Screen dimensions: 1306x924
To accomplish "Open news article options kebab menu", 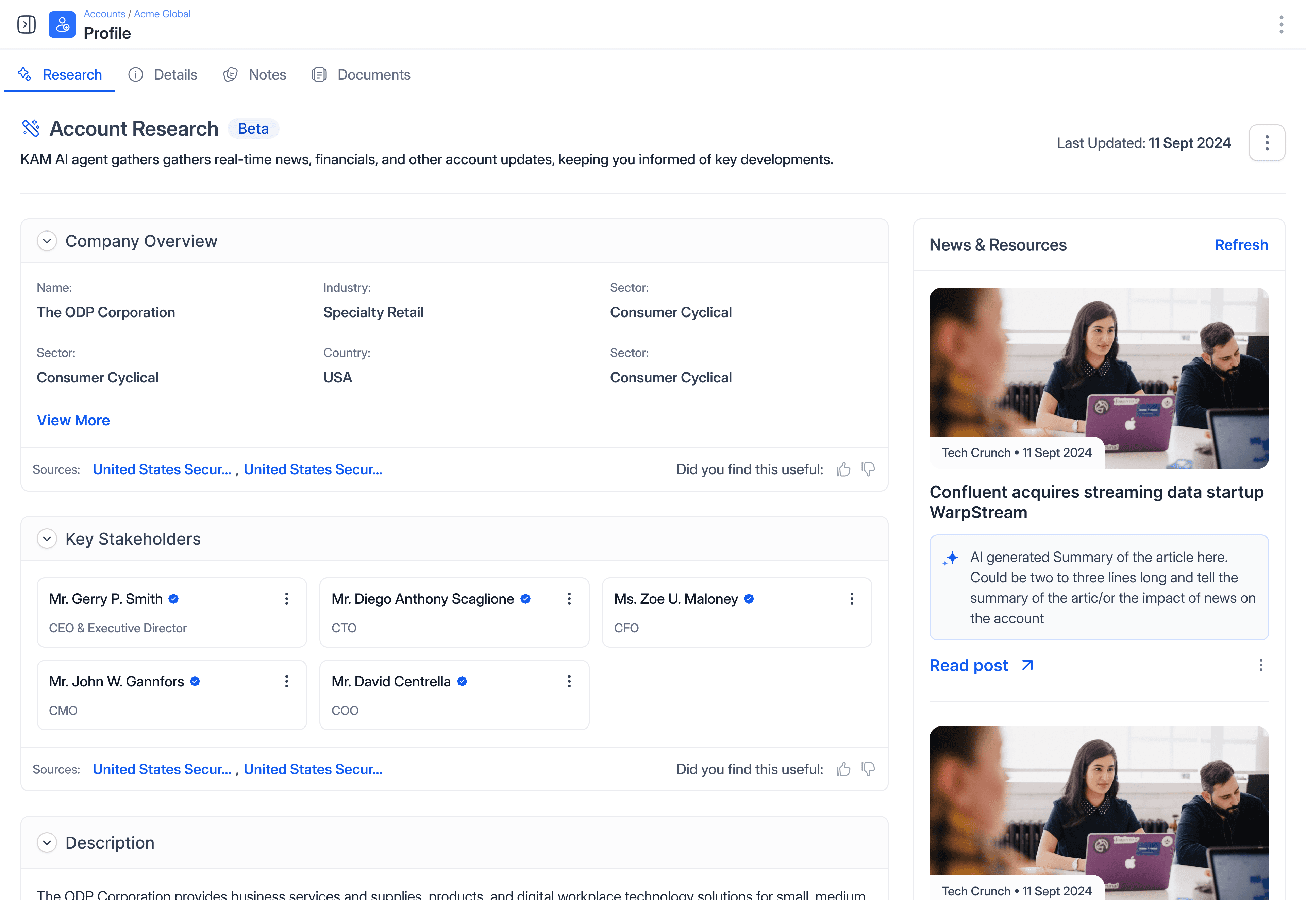I will [1260, 665].
